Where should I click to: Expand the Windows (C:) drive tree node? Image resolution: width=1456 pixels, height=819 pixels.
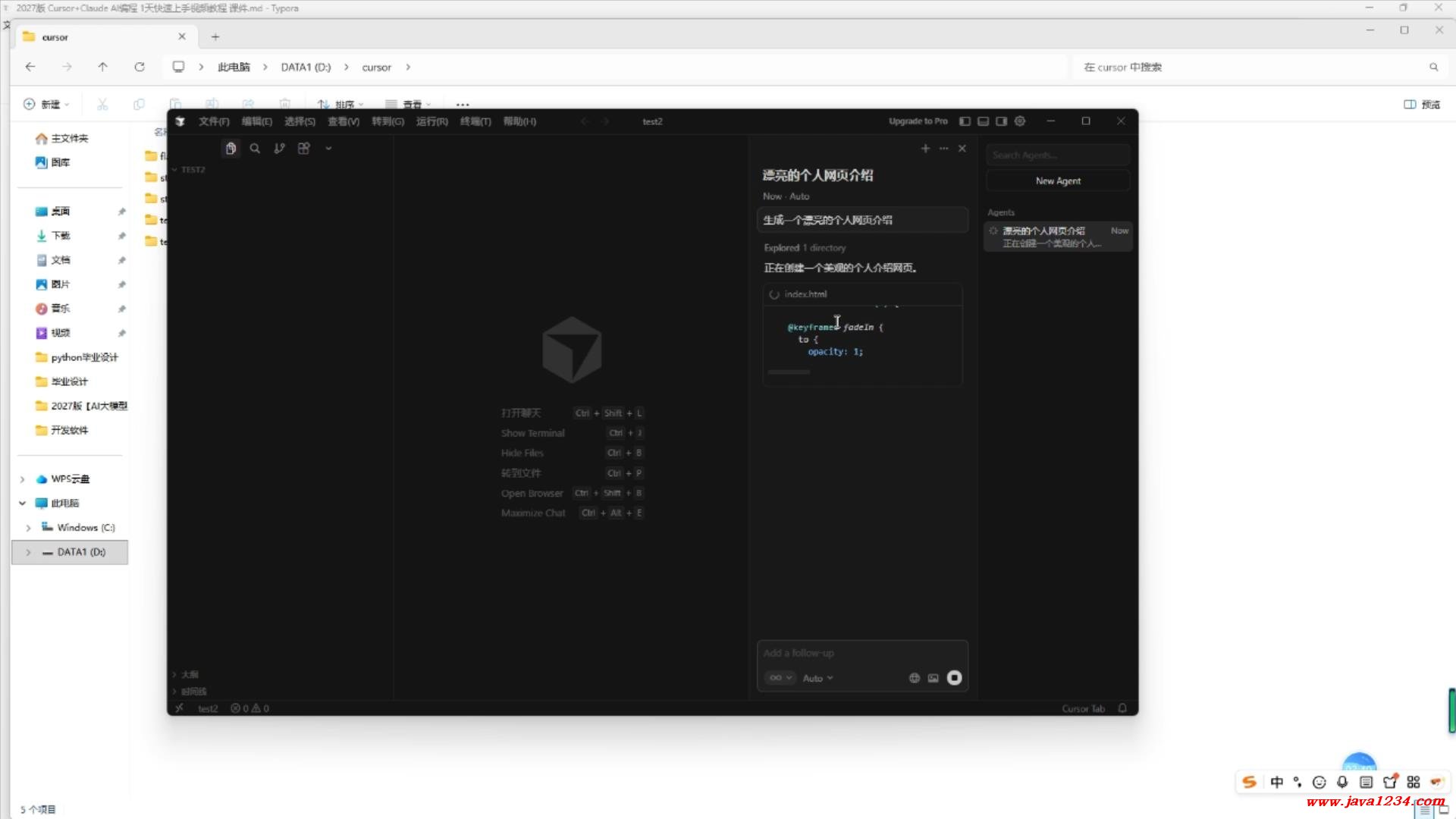coord(28,528)
